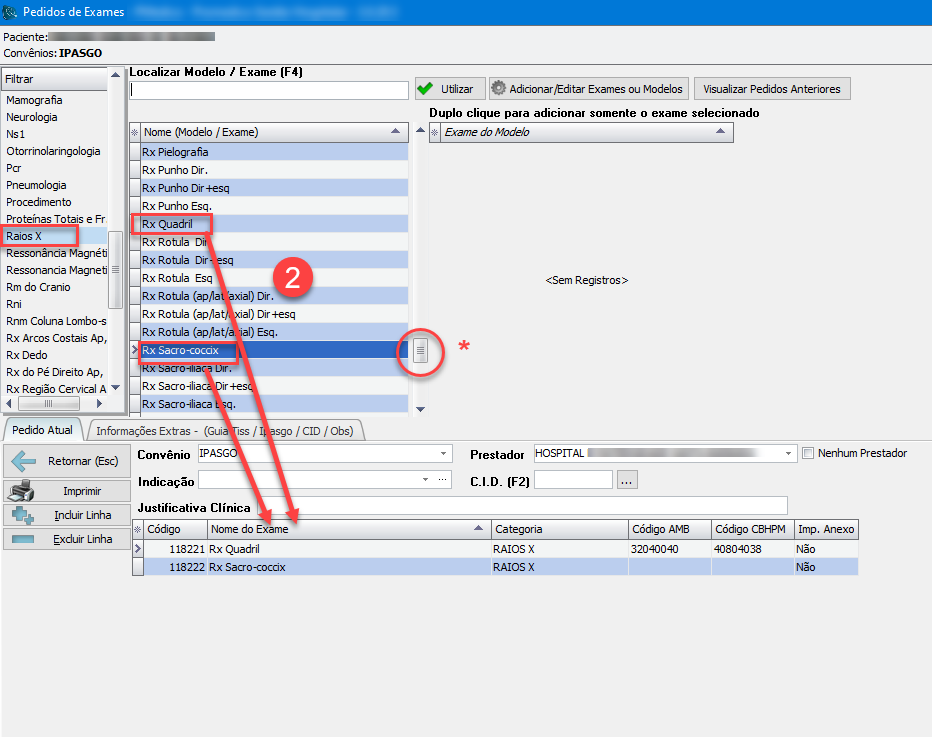This screenshot has height=737, width=932.
Task: Click the Localizar Modelo / Exame search field
Action: tap(268, 90)
